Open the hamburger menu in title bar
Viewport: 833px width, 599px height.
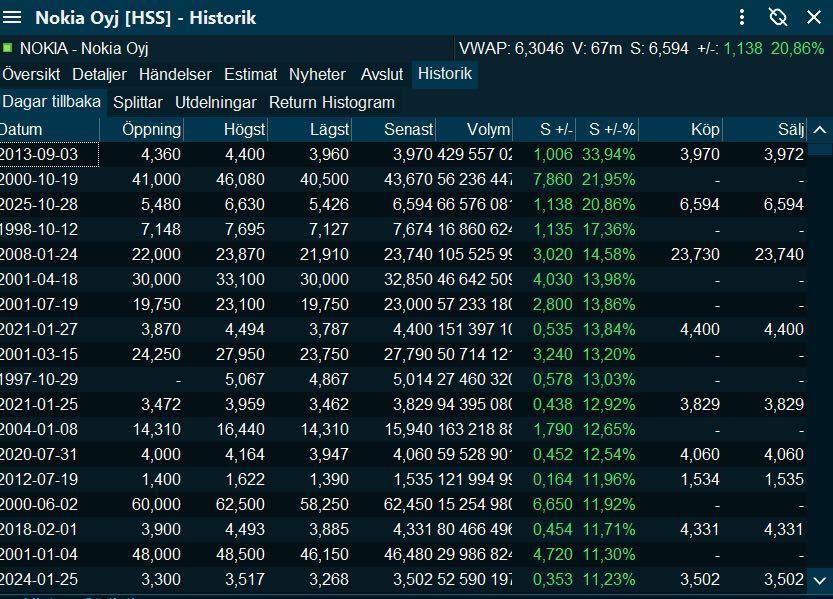tap(13, 18)
